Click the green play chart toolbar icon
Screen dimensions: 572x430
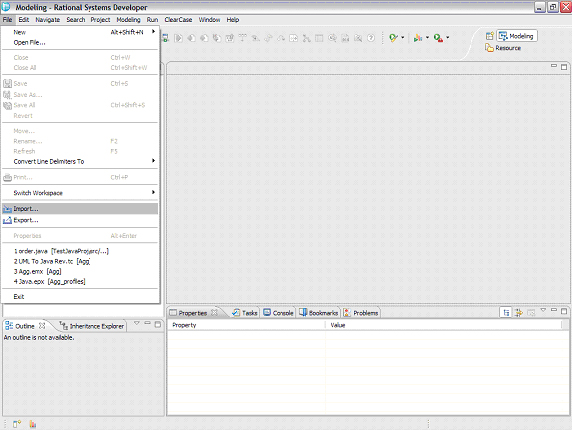(x=418, y=38)
